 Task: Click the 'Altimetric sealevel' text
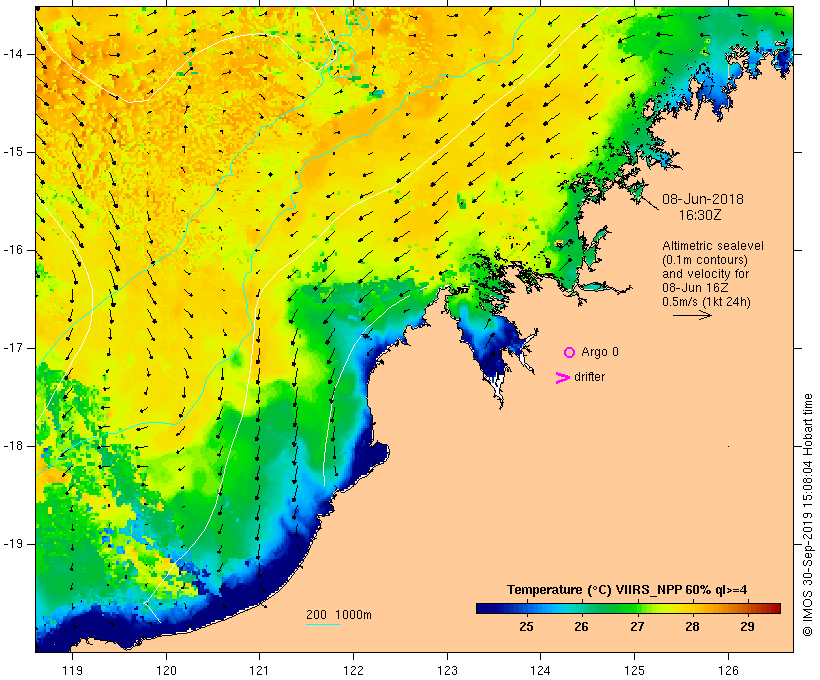click(x=713, y=246)
